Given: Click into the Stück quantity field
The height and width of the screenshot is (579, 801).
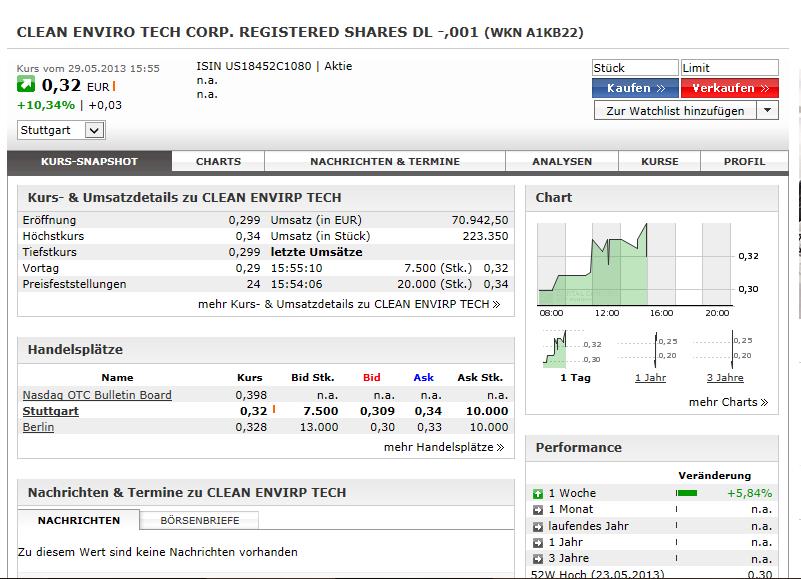Looking at the screenshot, I should click(635, 68).
